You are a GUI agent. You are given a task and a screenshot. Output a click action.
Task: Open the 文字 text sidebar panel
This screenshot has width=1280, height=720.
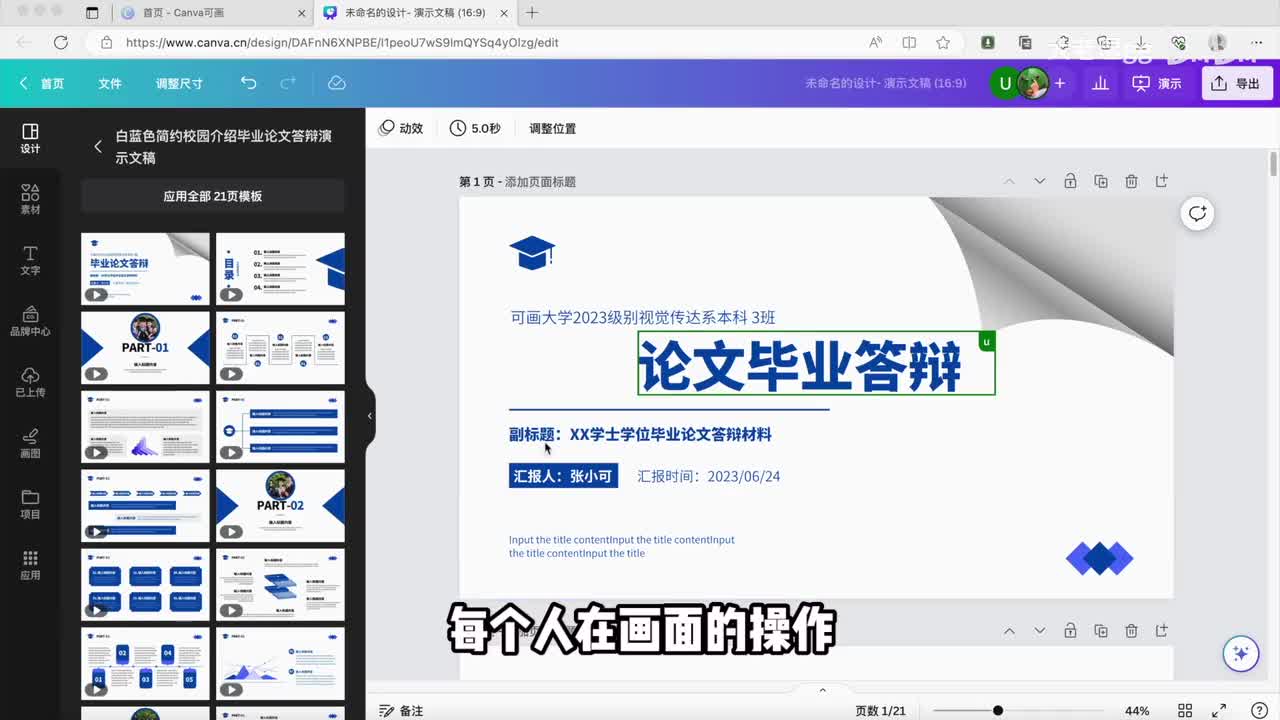30,260
